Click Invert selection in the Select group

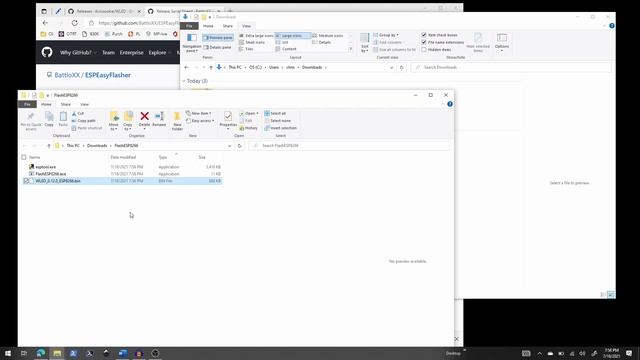[x=280, y=128]
